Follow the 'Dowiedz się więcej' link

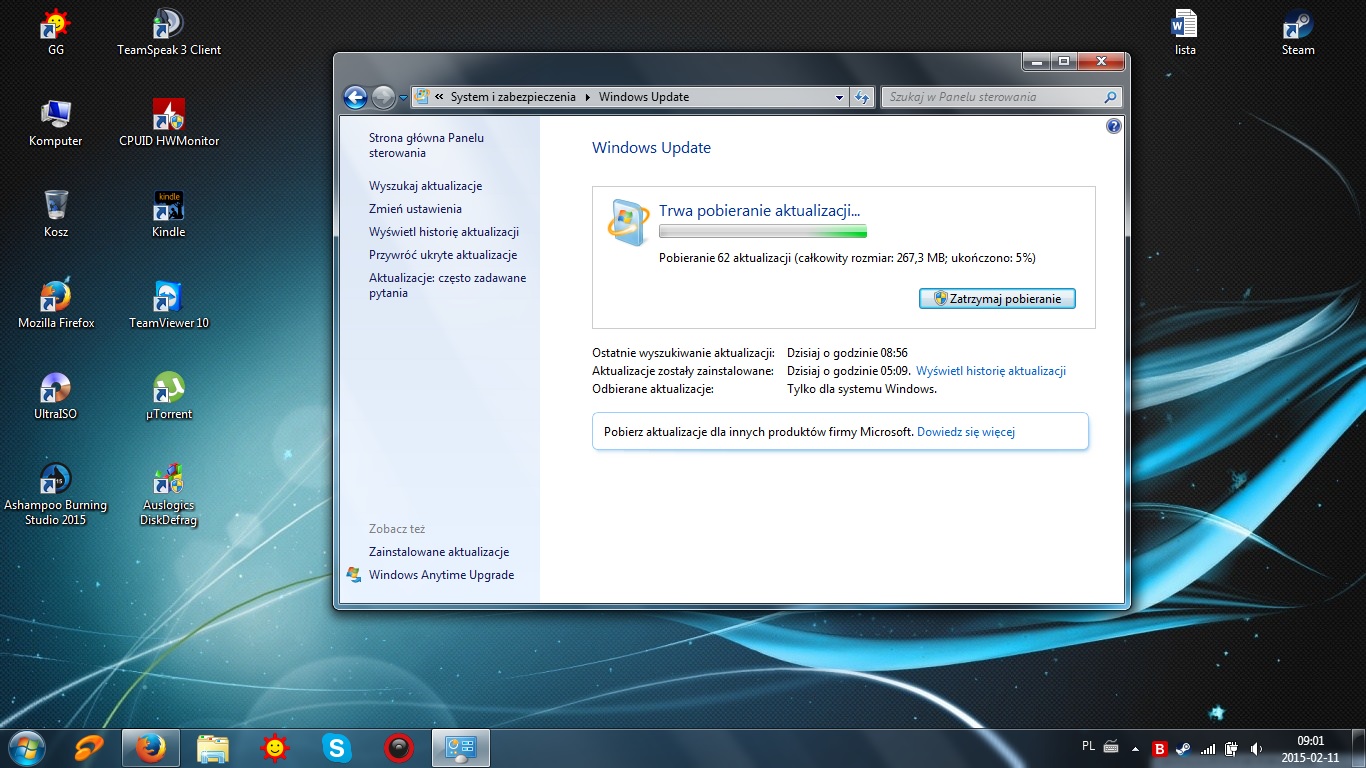(965, 432)
